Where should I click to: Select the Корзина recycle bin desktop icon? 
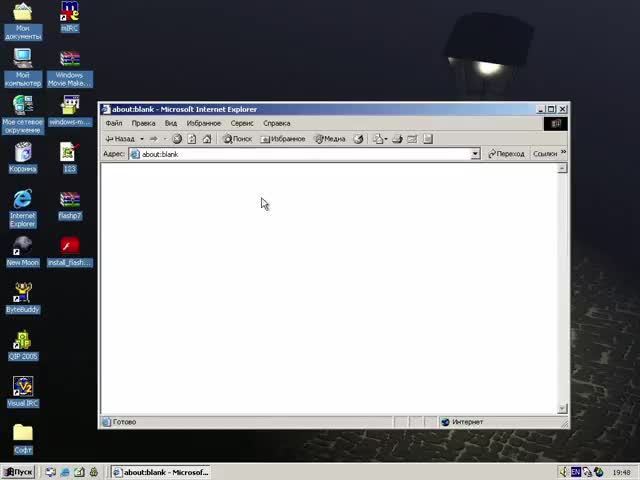[22, 157]
